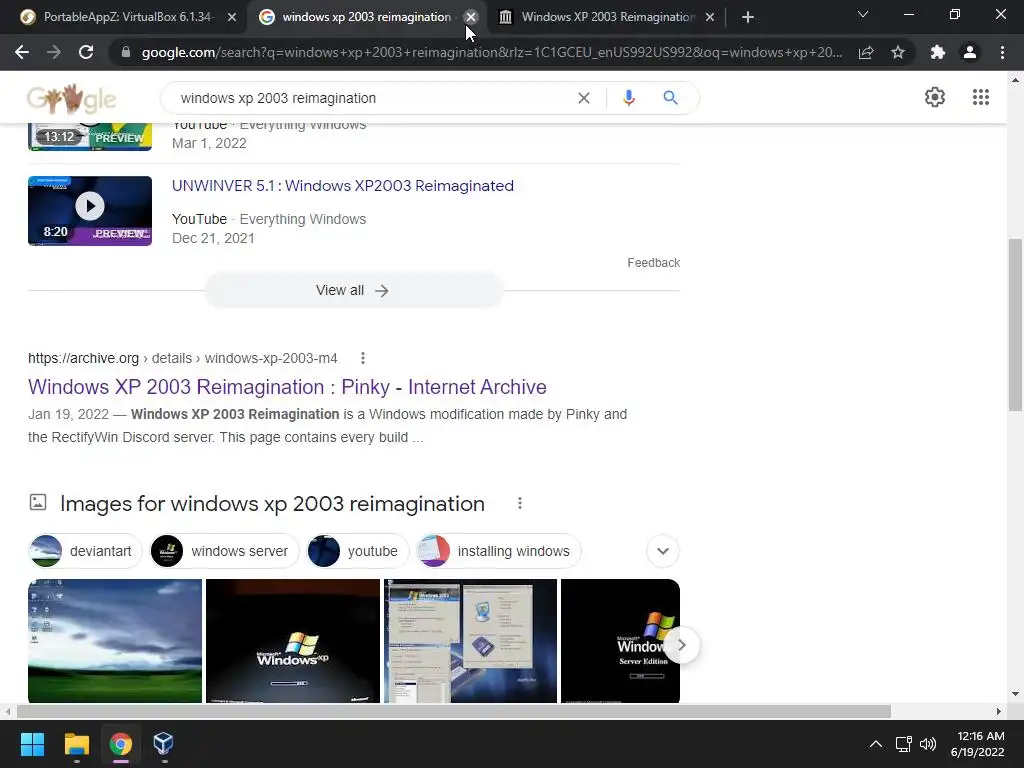Click the scroll down arrow on the page

[1015, 694]
